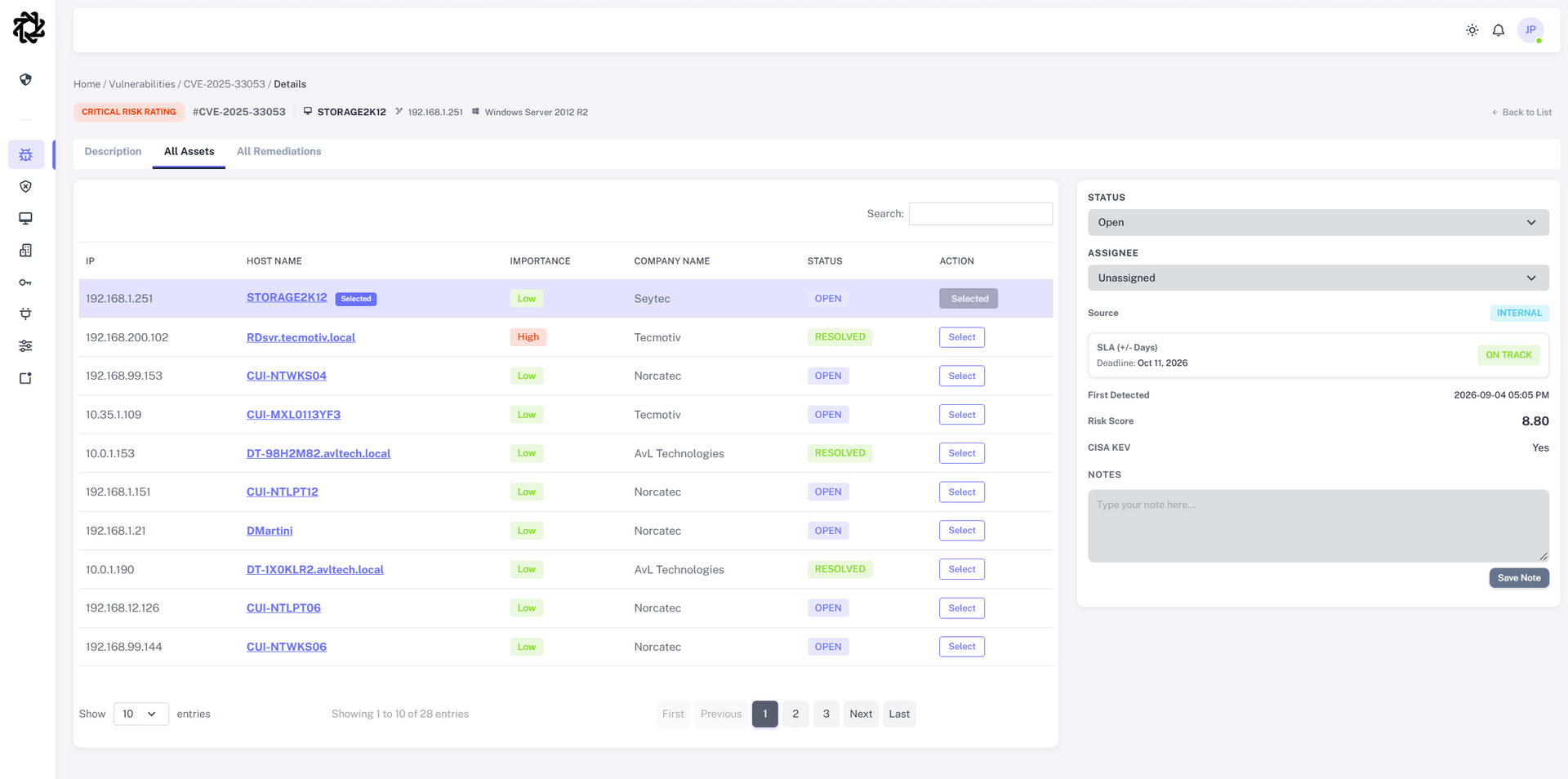Jump to the Last page

pos(899,714)
